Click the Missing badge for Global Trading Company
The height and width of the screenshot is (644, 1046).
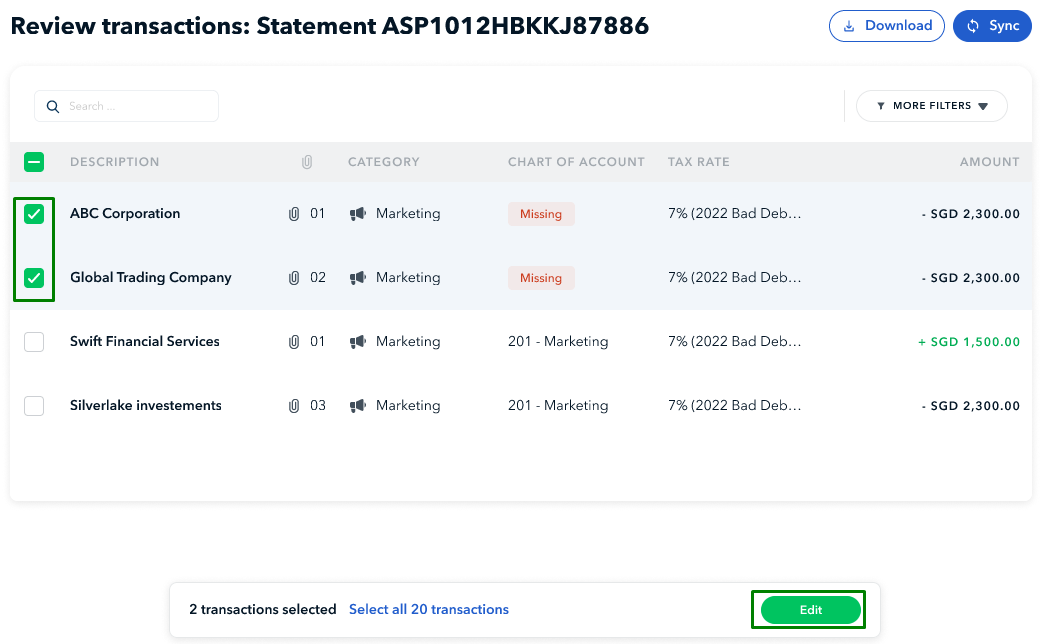(x=541, y=278)
